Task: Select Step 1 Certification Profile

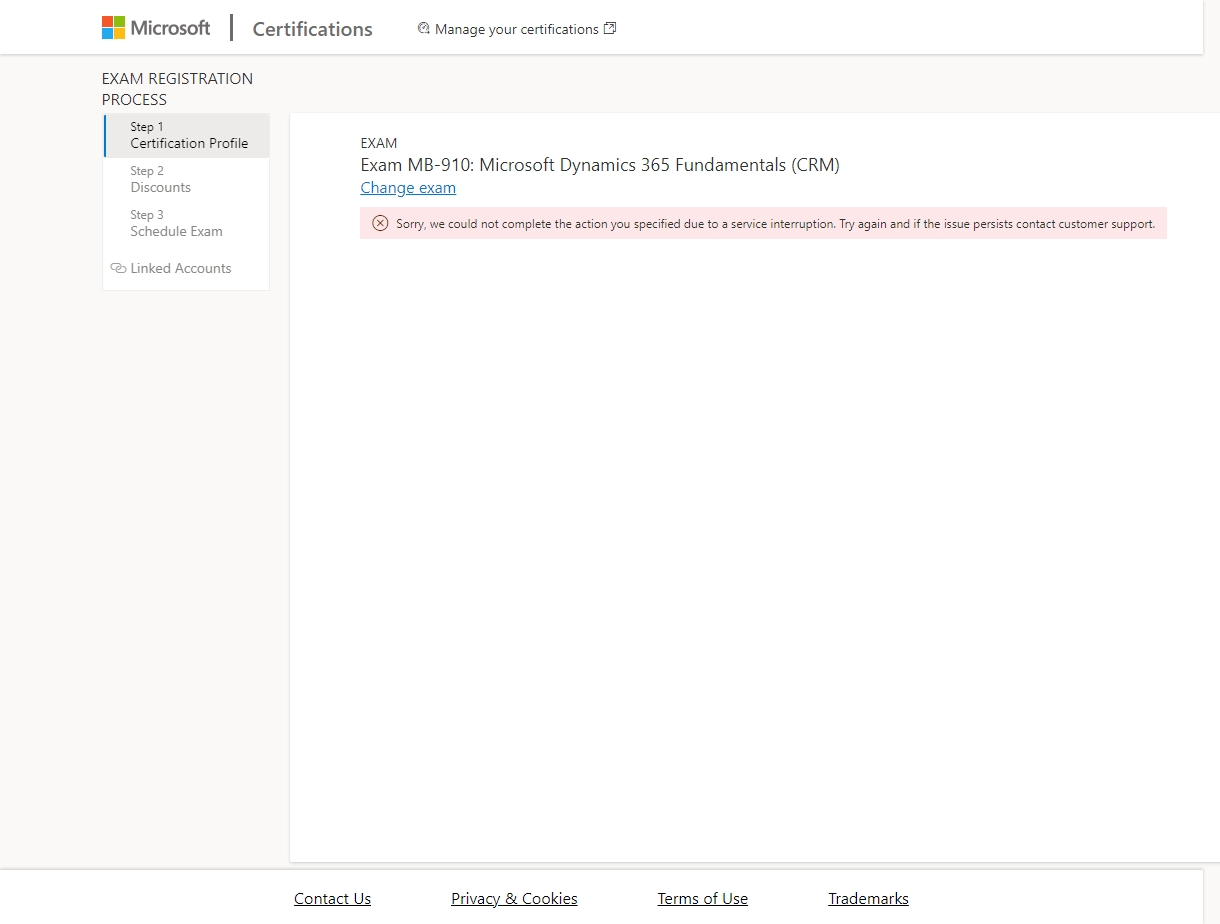Action: point(187,135)
